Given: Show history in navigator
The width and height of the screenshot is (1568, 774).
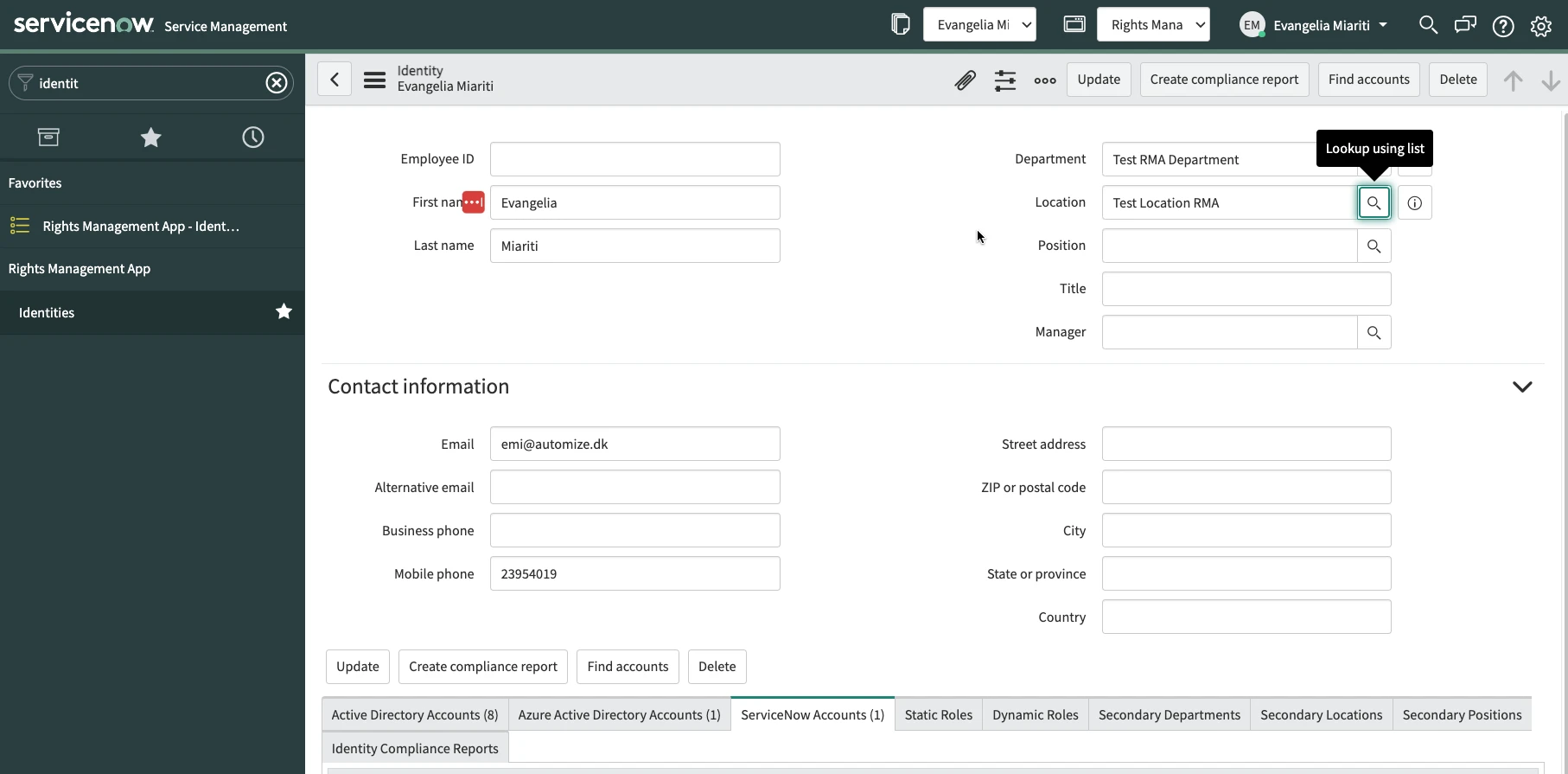Looking at the screenshot, I should tap(252, 138).
